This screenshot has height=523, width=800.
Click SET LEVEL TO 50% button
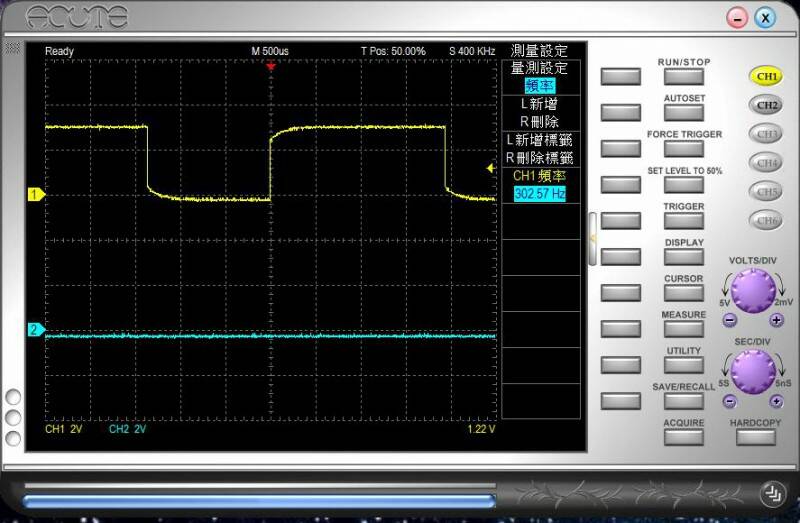coord(684,185)
